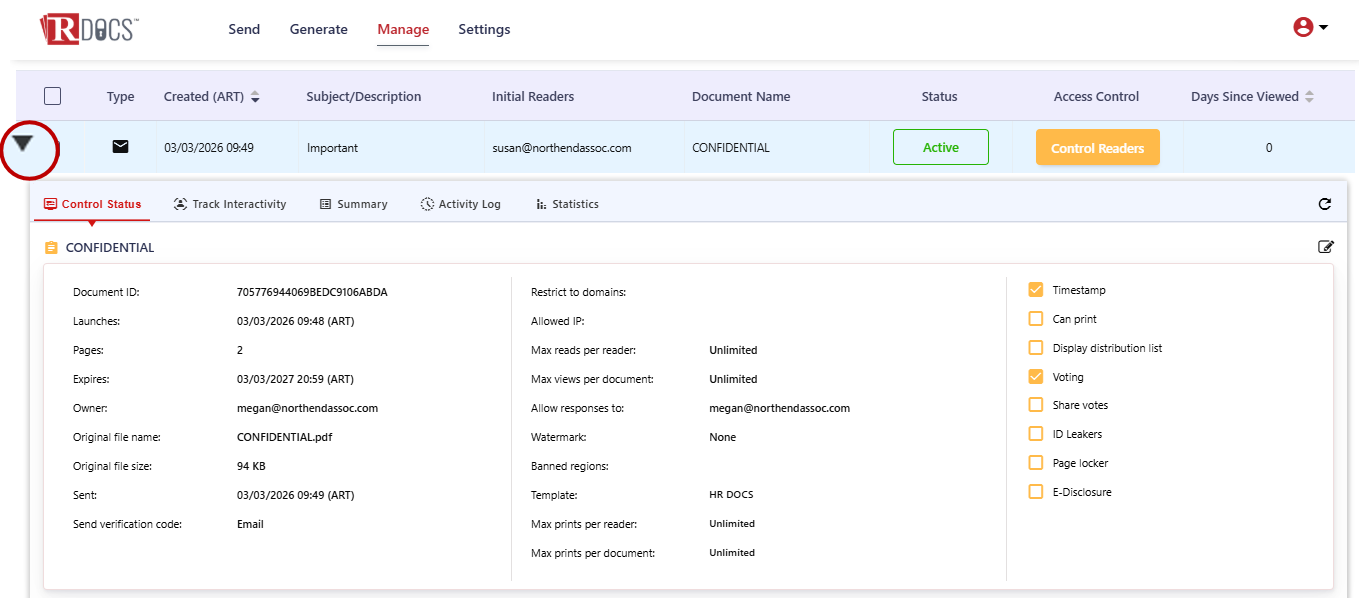Viewport: 1359px width, 598px height.
Task: Uncheck the Timestamp checkbox
Action: pos(1036,290)
